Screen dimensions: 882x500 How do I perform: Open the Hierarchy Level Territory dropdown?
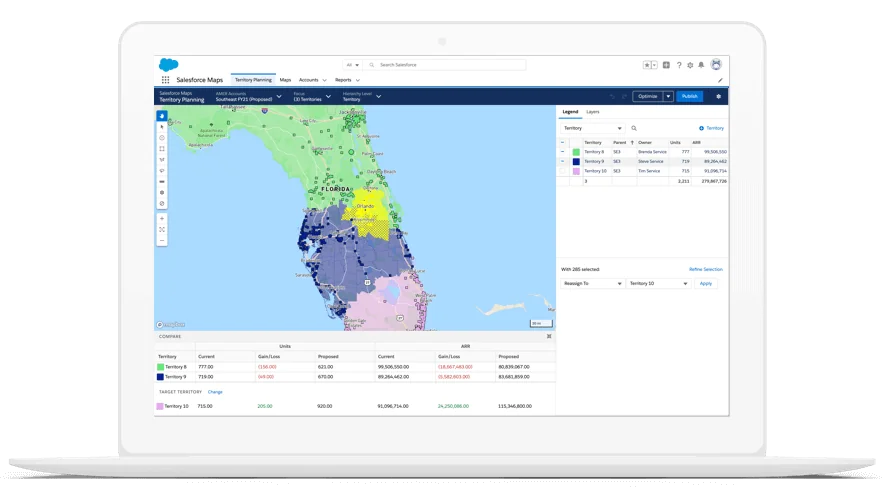pyautogui.click(x=362, y=97)
